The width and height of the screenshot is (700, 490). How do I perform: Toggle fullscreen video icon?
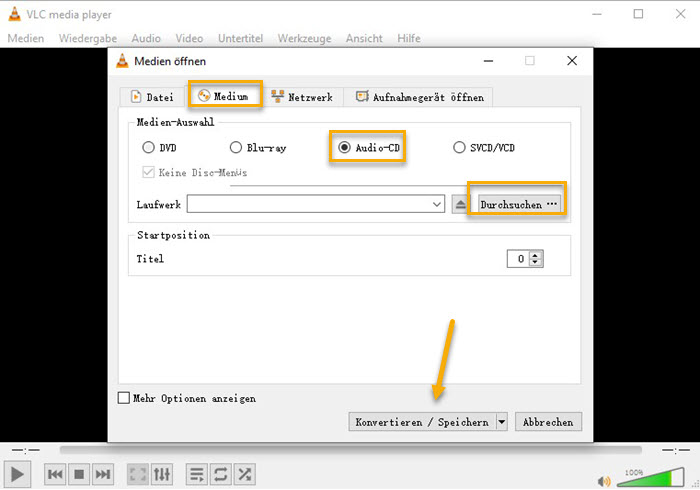click(138, 474)
